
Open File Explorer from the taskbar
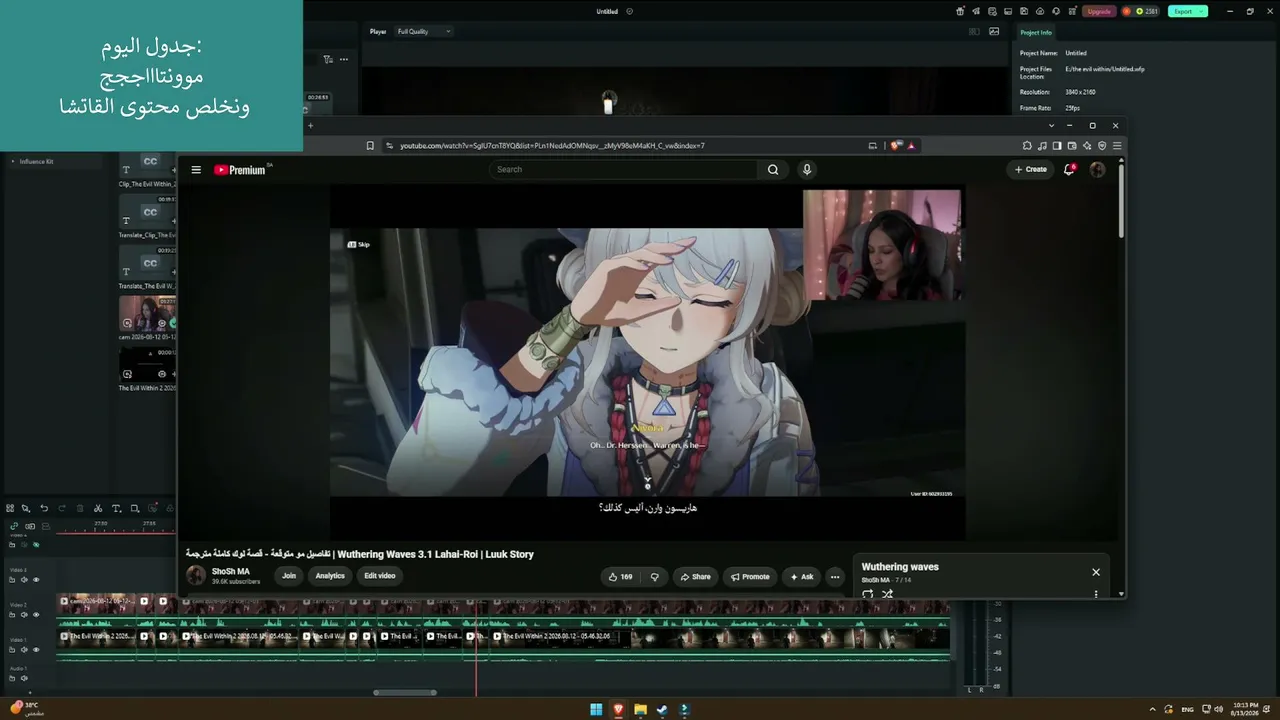[x=640, y=710]
